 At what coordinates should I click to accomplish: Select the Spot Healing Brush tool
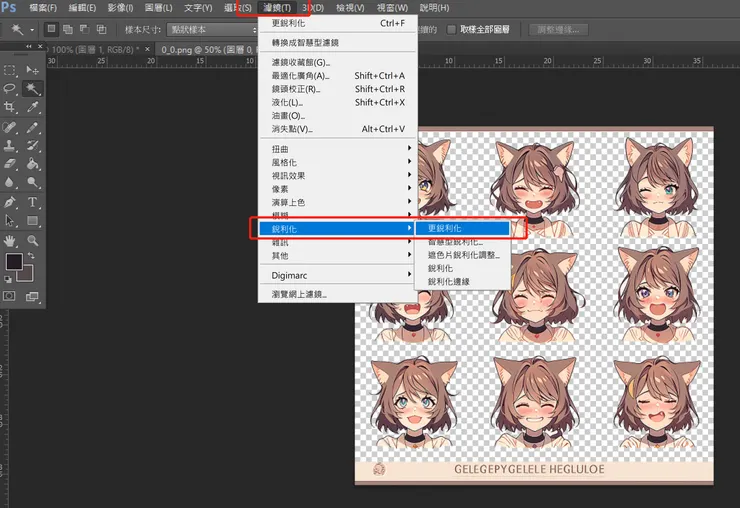pyautogui.click(x=9, y=127)
